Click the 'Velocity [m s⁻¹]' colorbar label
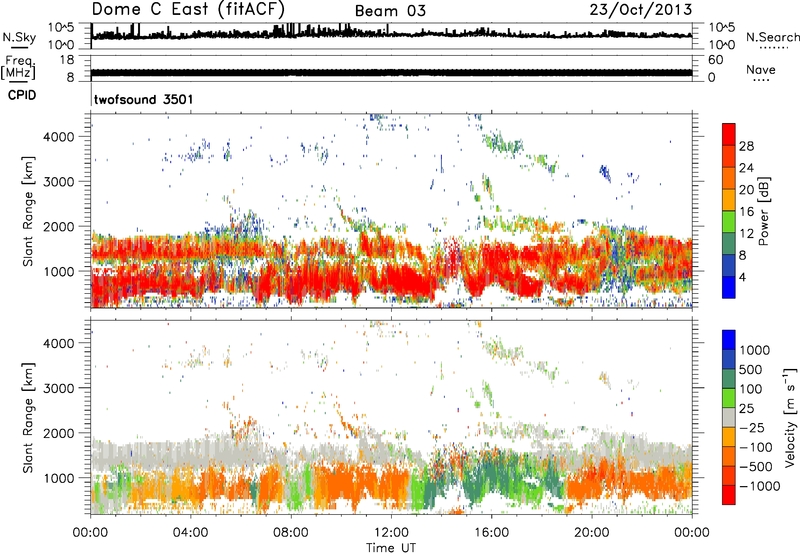 [x=790, y=417]
